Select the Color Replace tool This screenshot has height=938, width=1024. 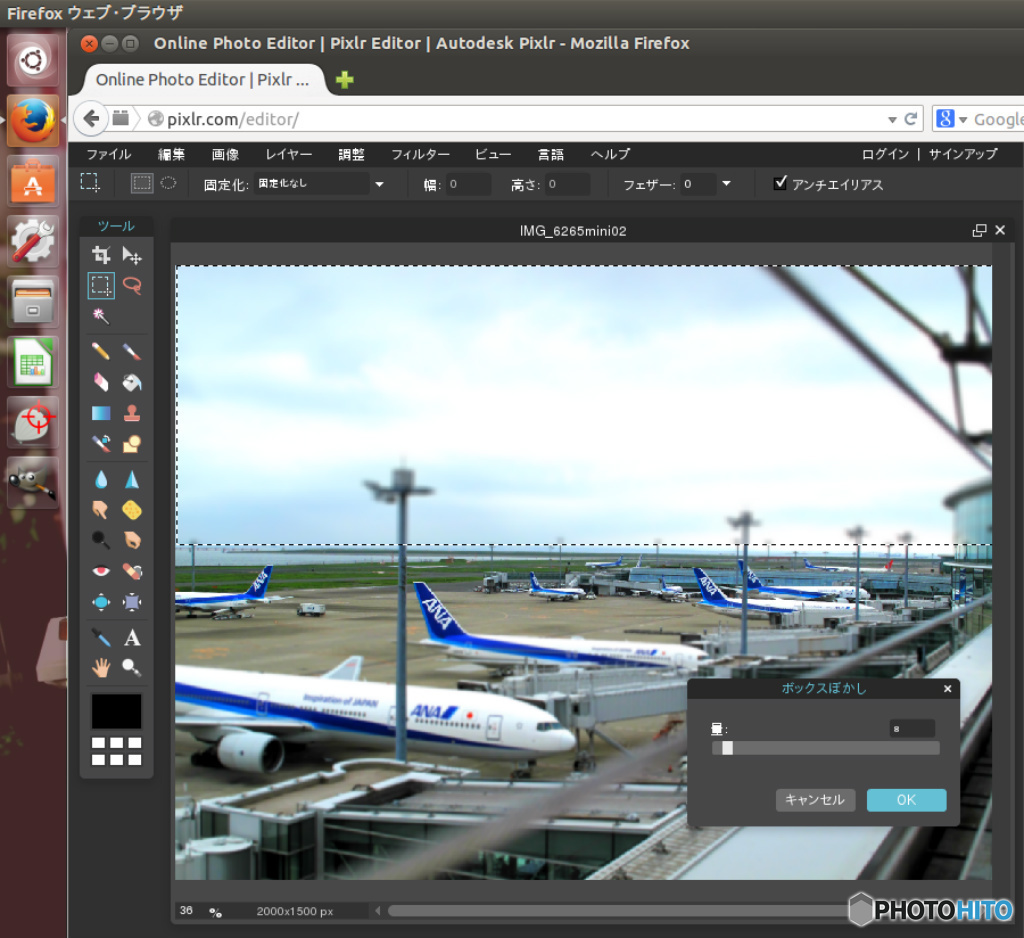(101, 444)
